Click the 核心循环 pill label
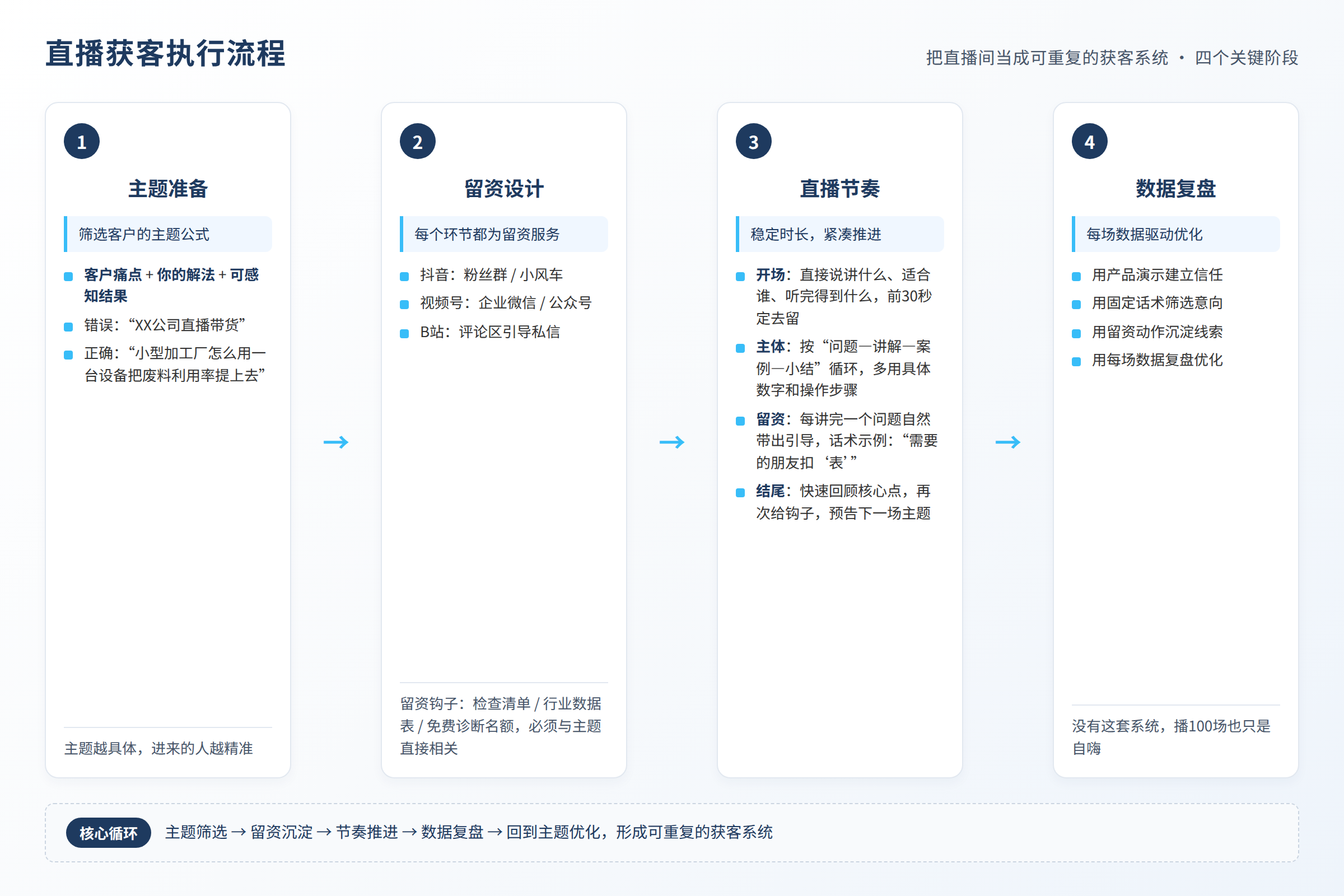This screenshot has width=1344, height=896. pyautogui.click(x=109, y=833)
